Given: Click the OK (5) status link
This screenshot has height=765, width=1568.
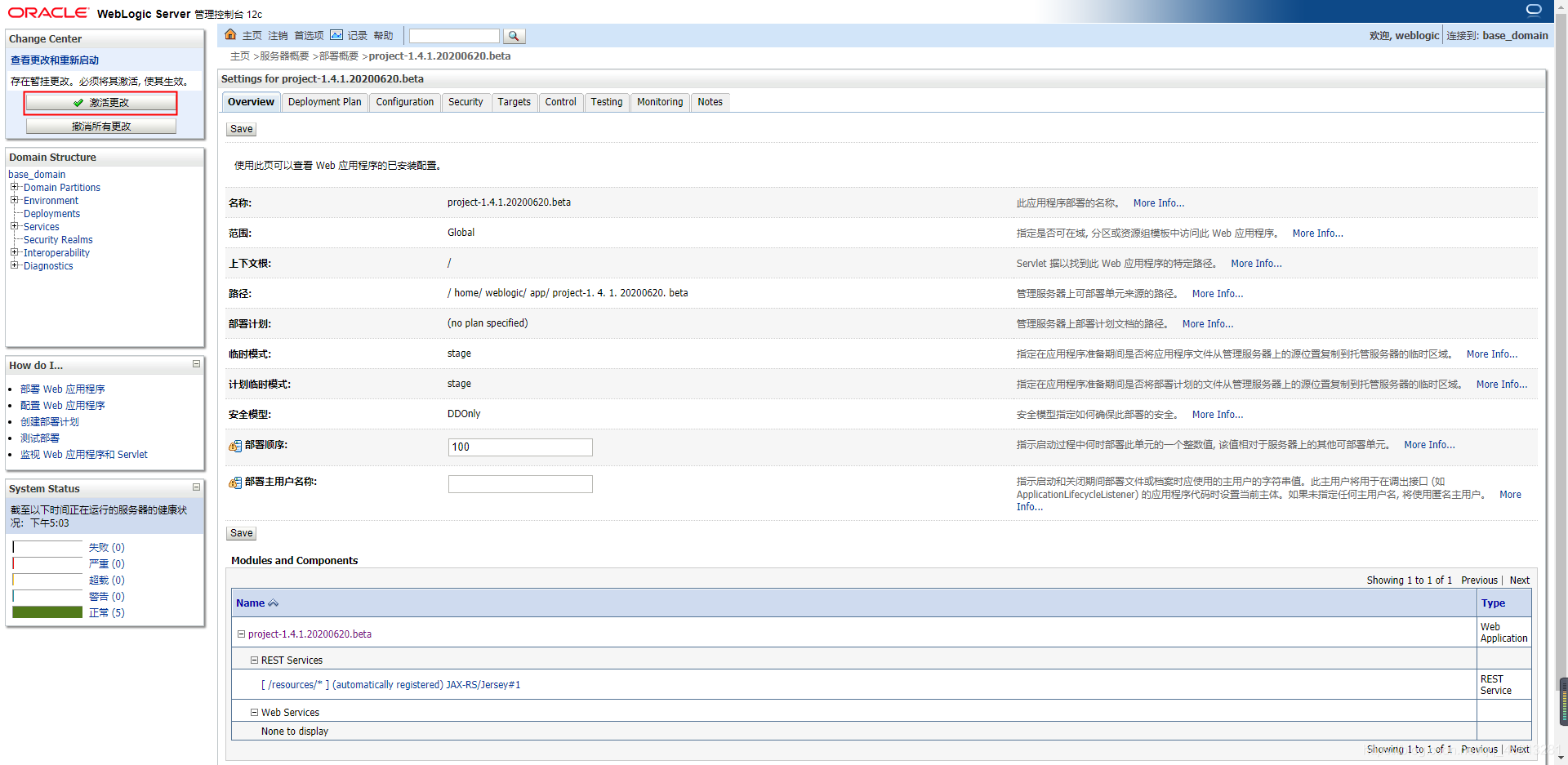Looking at the screenshot, I should point(106,612).
